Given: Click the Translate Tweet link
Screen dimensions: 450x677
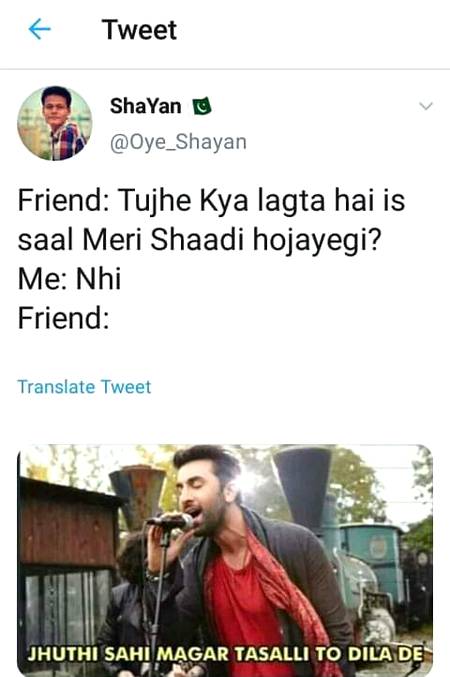Looking at the screenshot, I should point(84,387).
